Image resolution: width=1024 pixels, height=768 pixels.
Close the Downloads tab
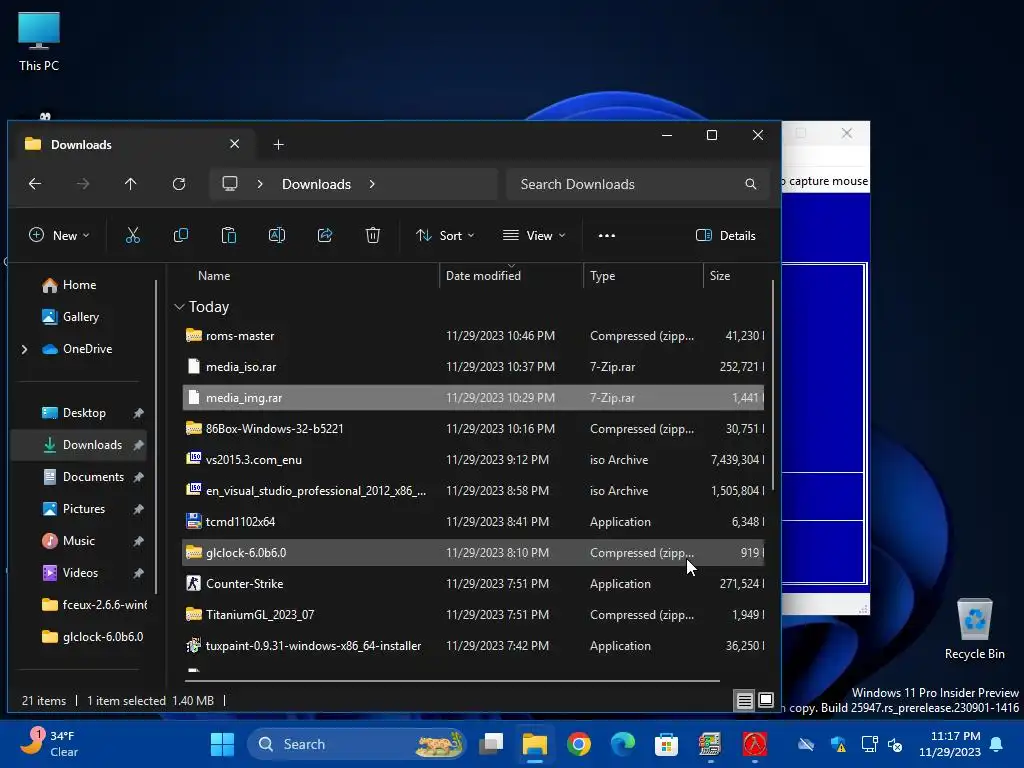234,144
